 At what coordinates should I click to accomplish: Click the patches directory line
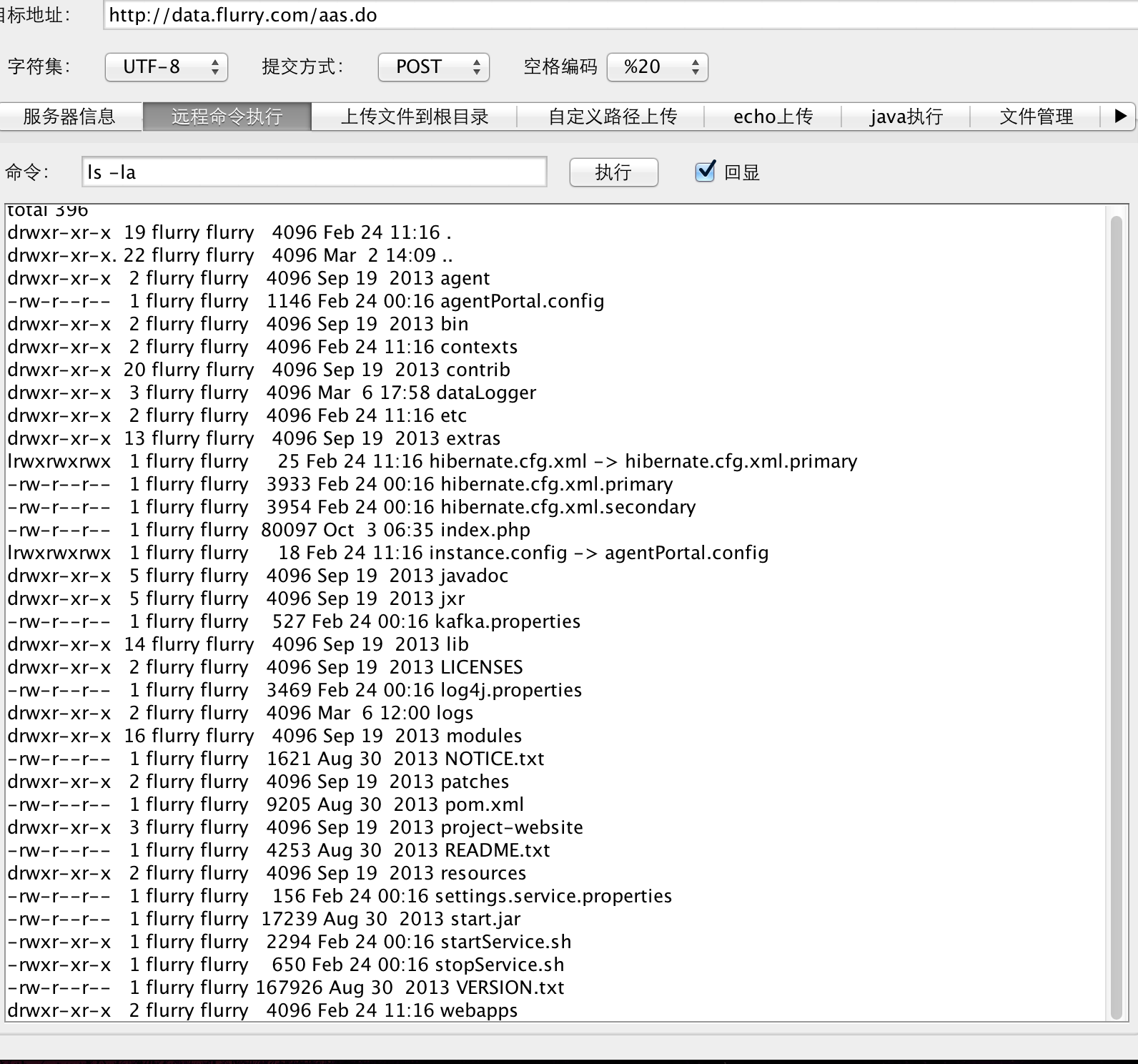(258, 782)
